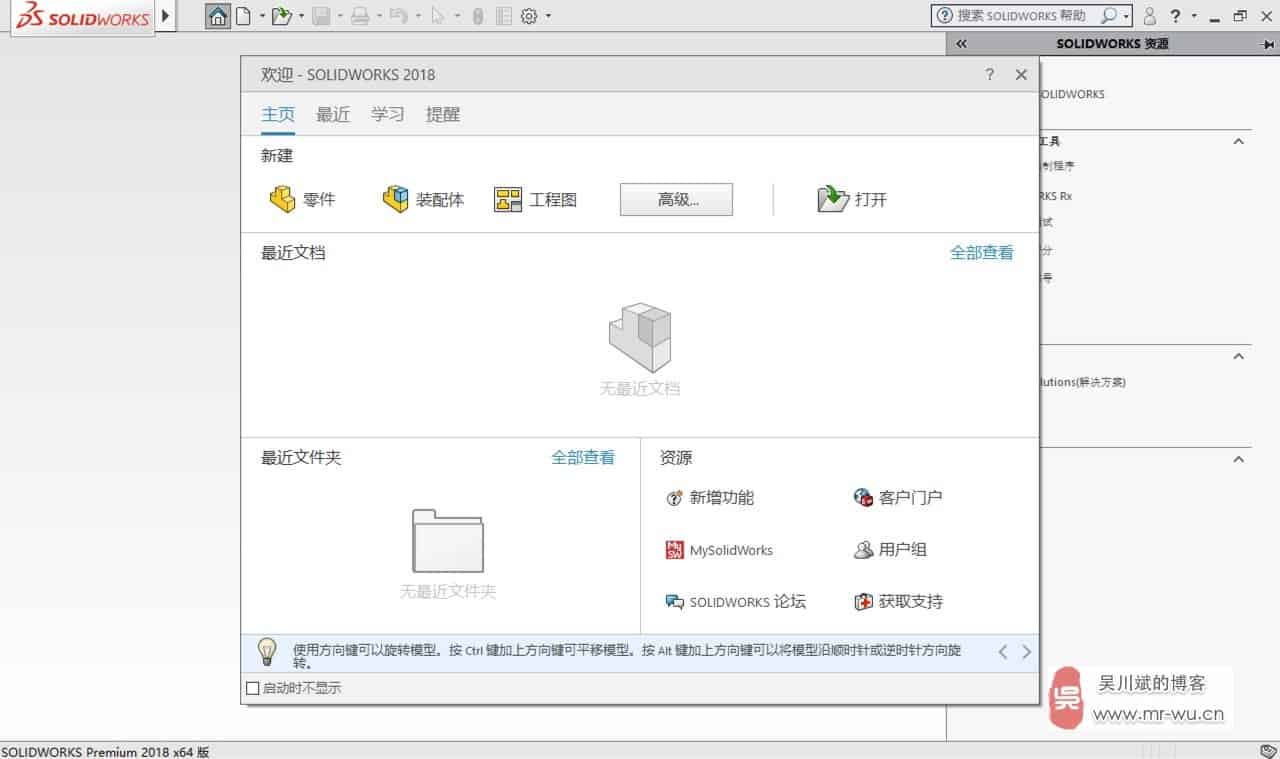Open the search type dropdown arrow
Viewport: 1280px width, 759px height.
[1126, 16]
